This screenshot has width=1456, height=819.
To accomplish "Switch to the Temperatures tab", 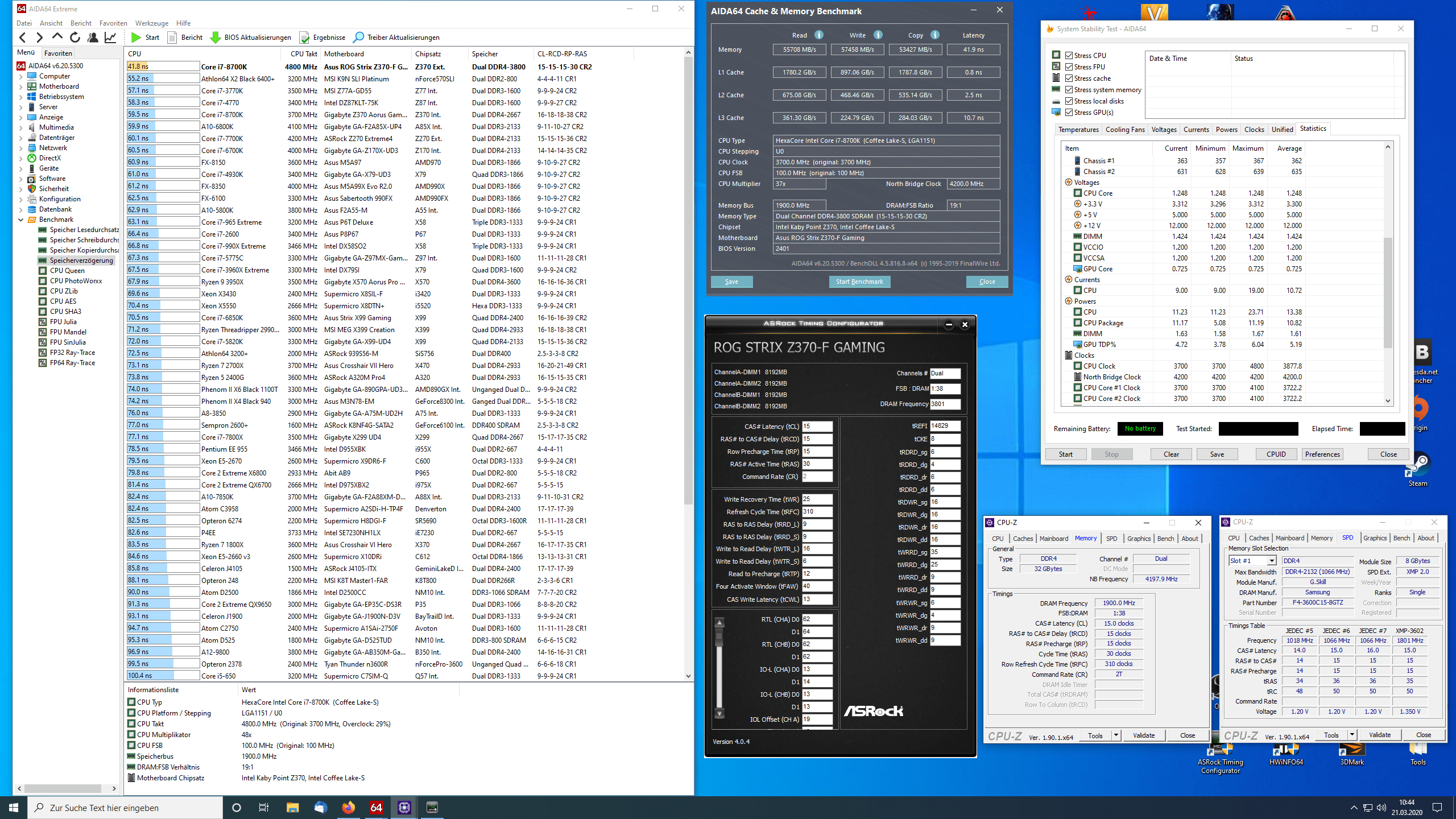I will (x=1078, y=129).
